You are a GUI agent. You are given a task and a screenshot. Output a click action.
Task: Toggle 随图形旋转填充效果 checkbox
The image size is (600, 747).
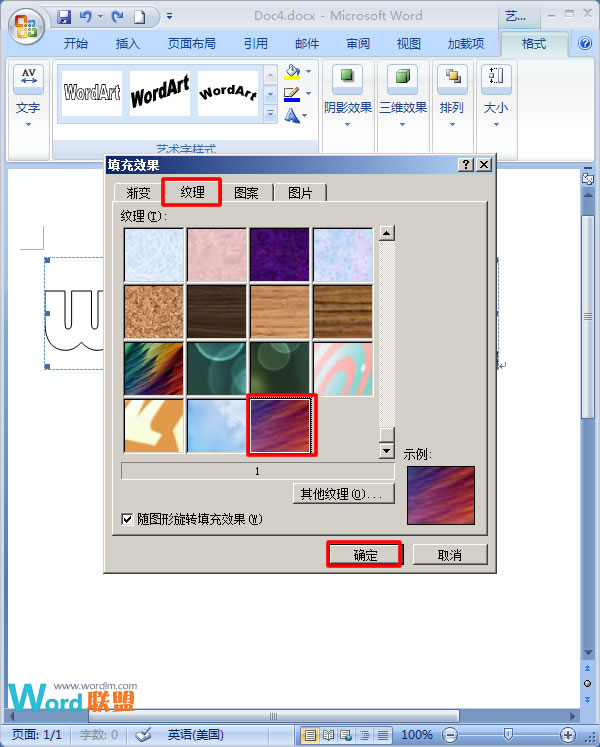127,519
